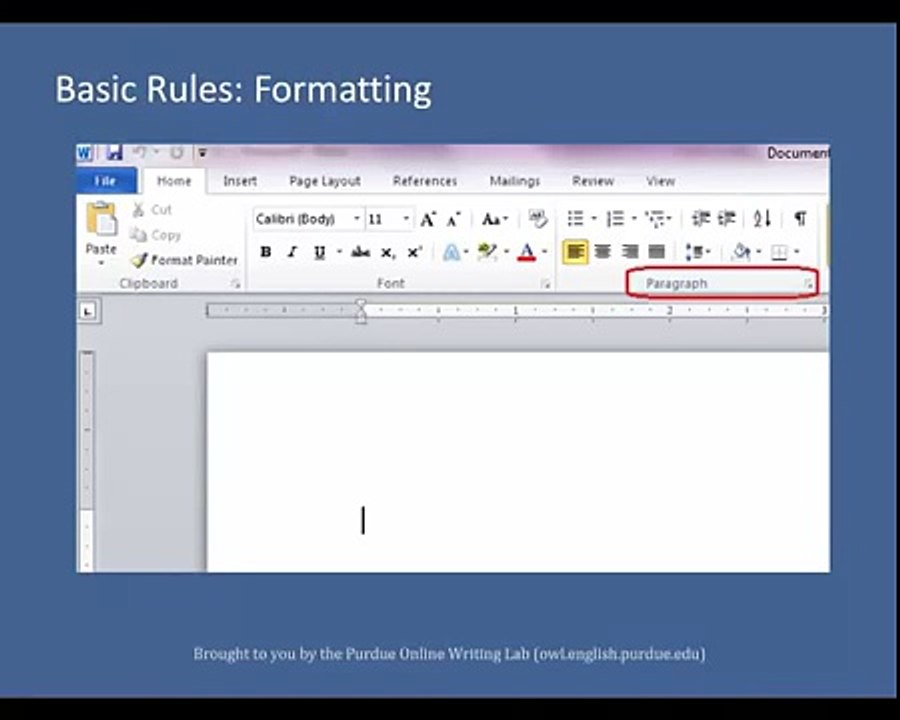This screenshot has height=720, width=900.
Task: Click the red Font Color A button
Action: [x=527, y=252]
